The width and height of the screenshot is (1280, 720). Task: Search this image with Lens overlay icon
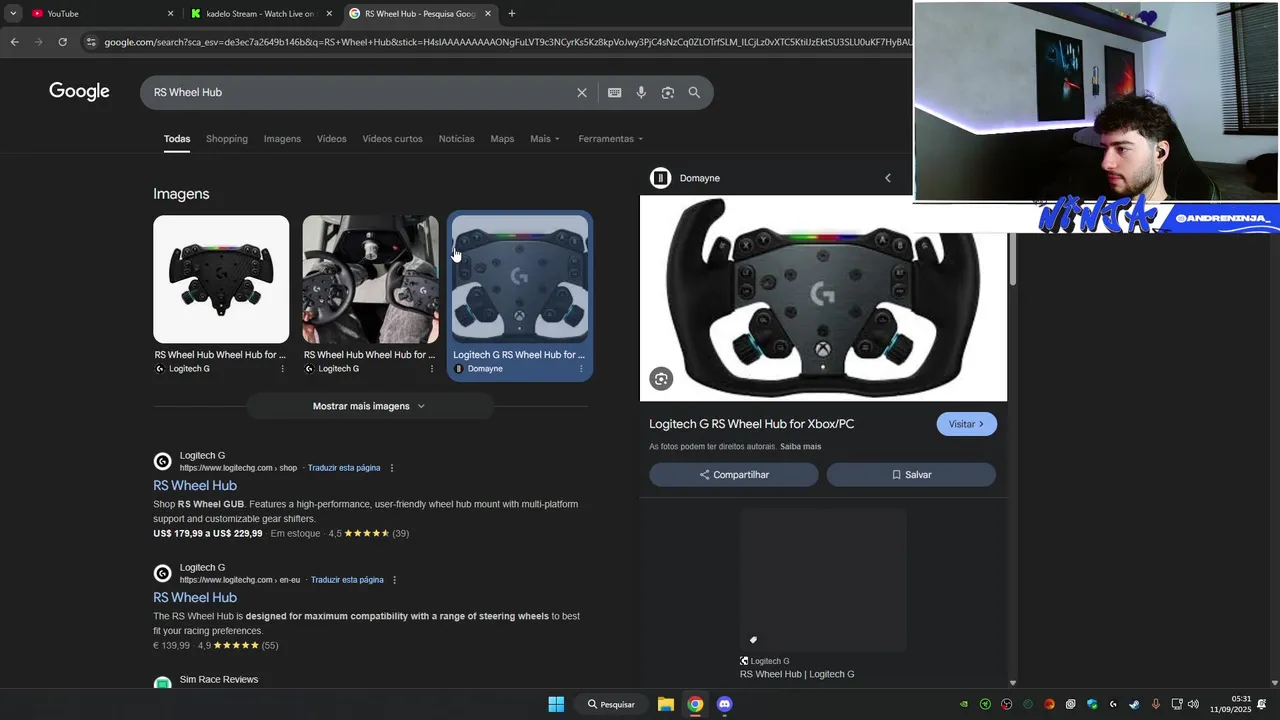pyautogui.click(x=660, y=379)
